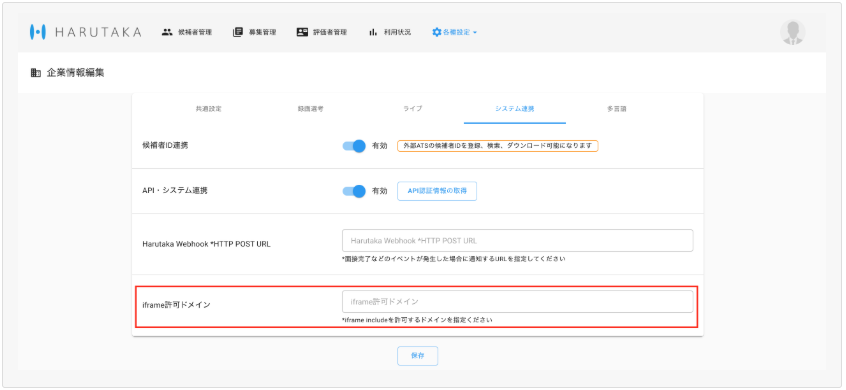The image size is (846, 390).
Task: Click the 利用状況 bar chart icon
Action: [373, 32]
